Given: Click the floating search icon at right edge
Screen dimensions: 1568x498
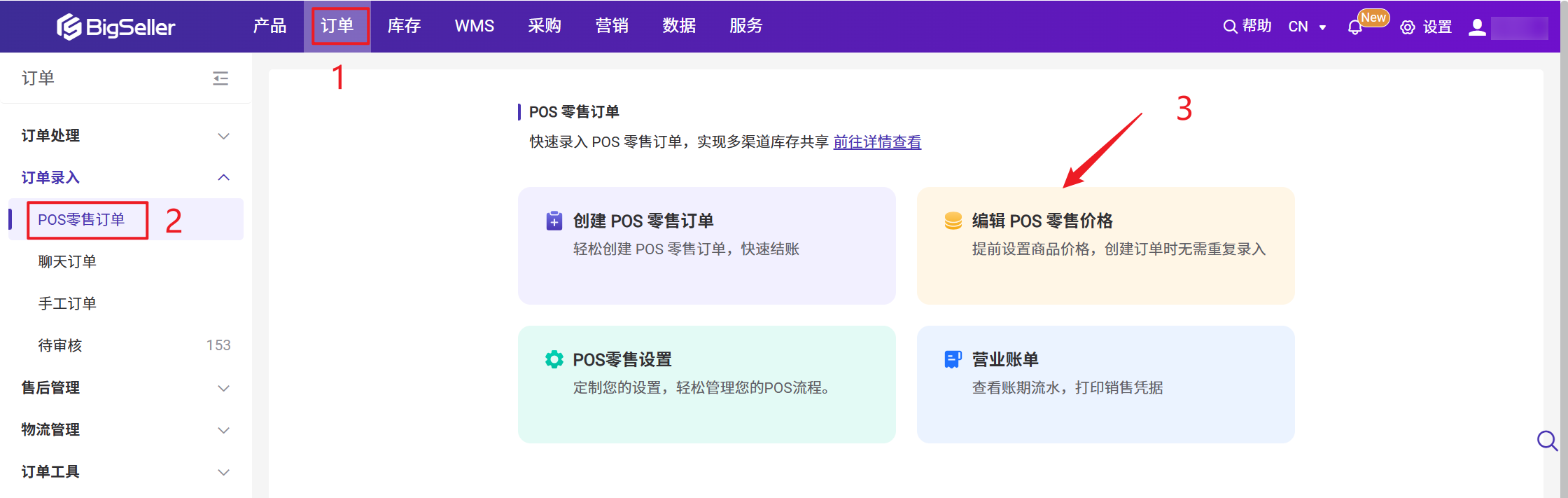Looking at the screenshot, I should (1546, 441).
